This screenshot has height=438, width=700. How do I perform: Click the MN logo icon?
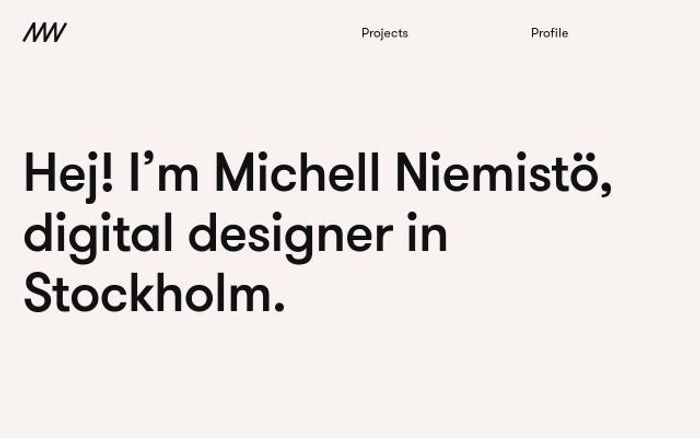coord(44,33)
